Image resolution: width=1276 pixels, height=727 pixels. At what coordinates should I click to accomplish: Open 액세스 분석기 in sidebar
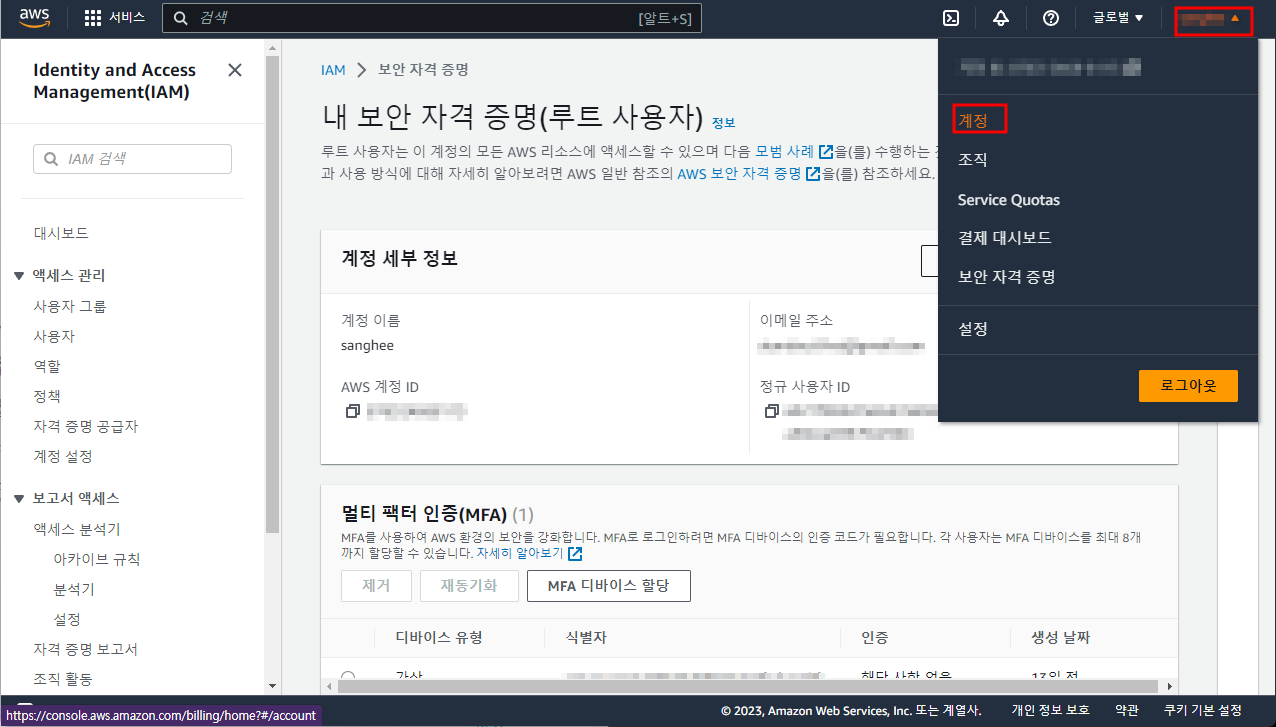(77, 529)
